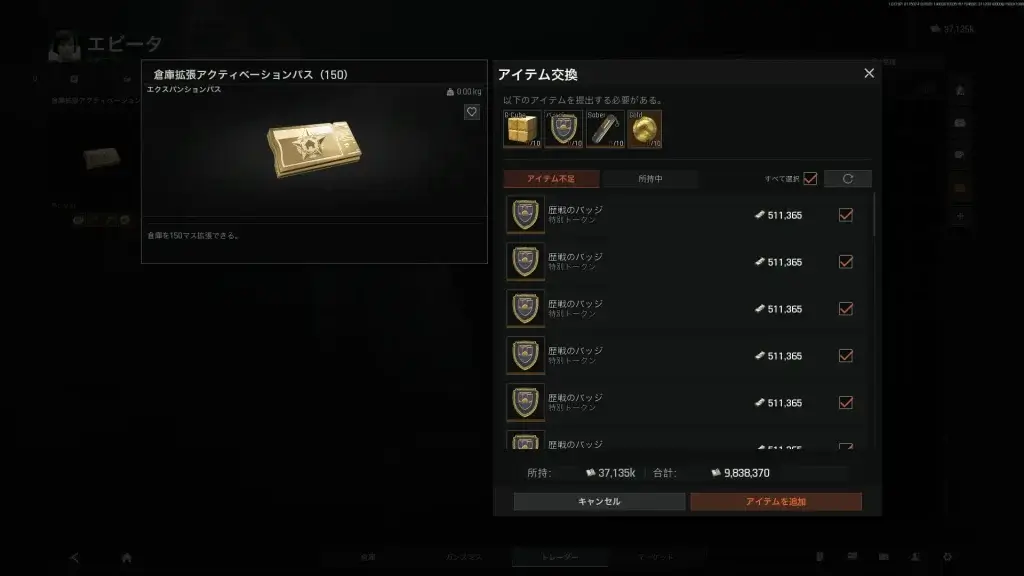
Task: Select the Saber knife required item slot
Action: coord(605,129)
